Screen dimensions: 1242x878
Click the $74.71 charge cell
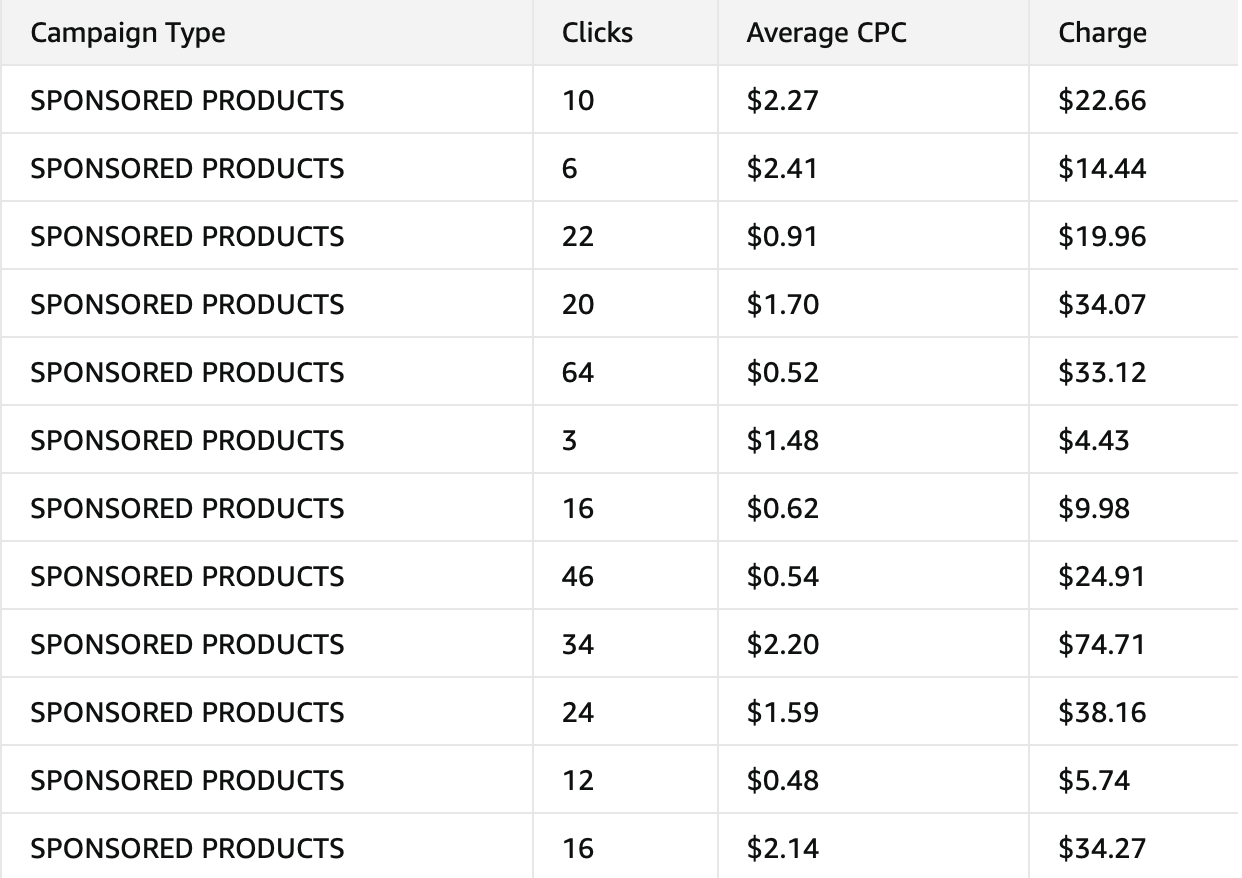1102,645
